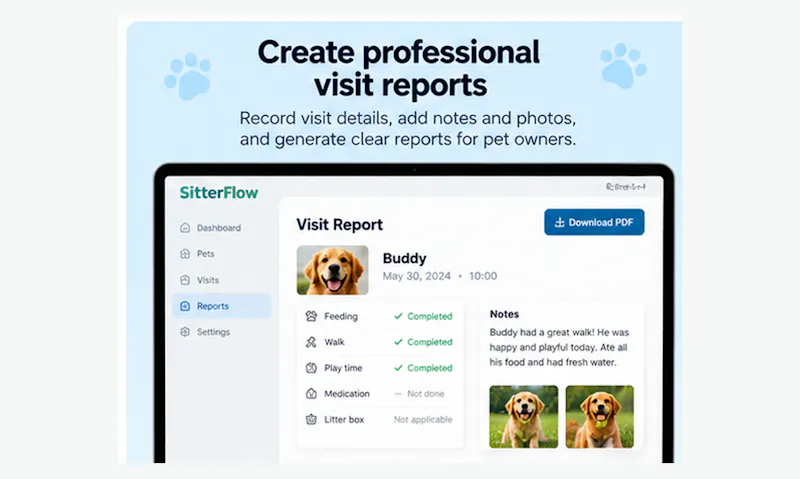Viewport: 800px width, 479px height.
Task: Open the second puppy photo in Notes
Action: click(x=599, y=417)
